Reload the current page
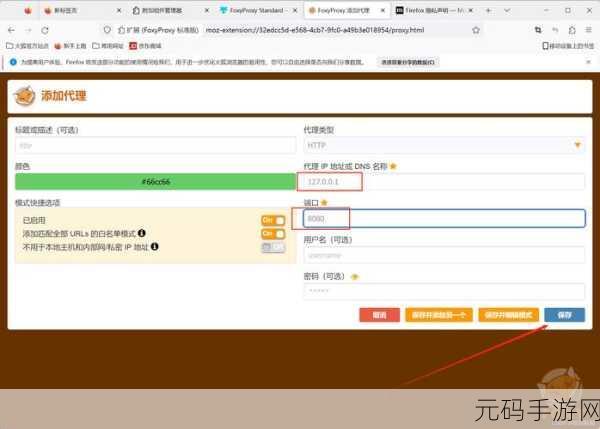Screen dimensions: 600x429 (x=45, y=30)
